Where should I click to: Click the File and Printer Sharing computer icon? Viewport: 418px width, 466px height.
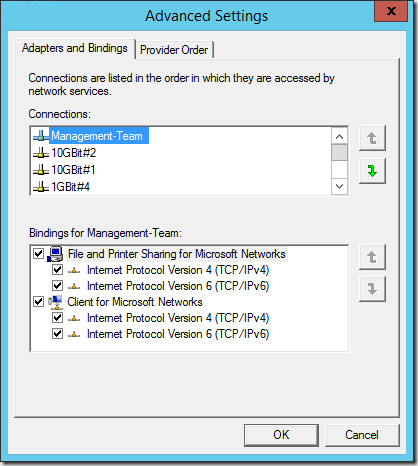(55, 254)
